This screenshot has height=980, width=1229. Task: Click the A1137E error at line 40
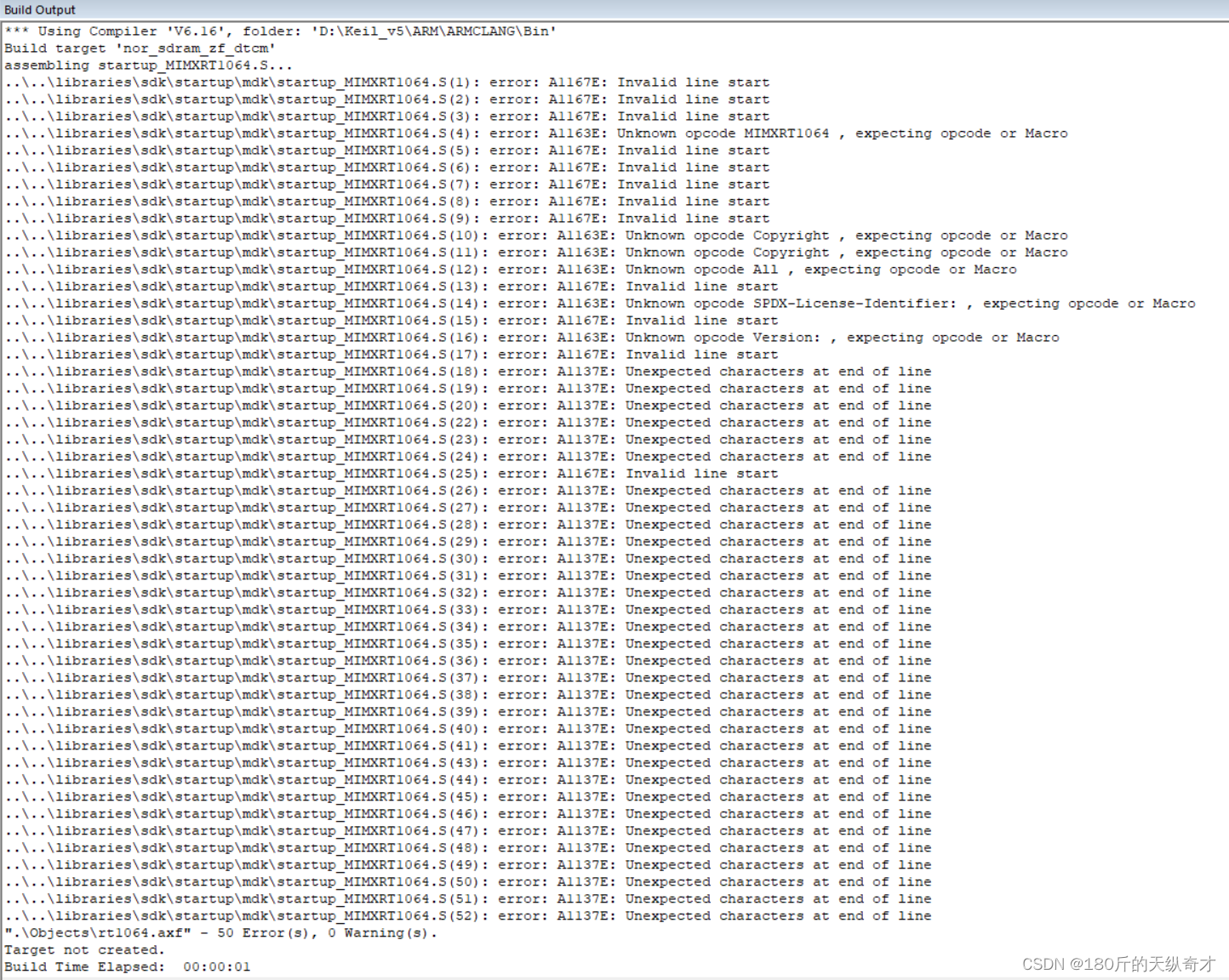coord(468,728)
